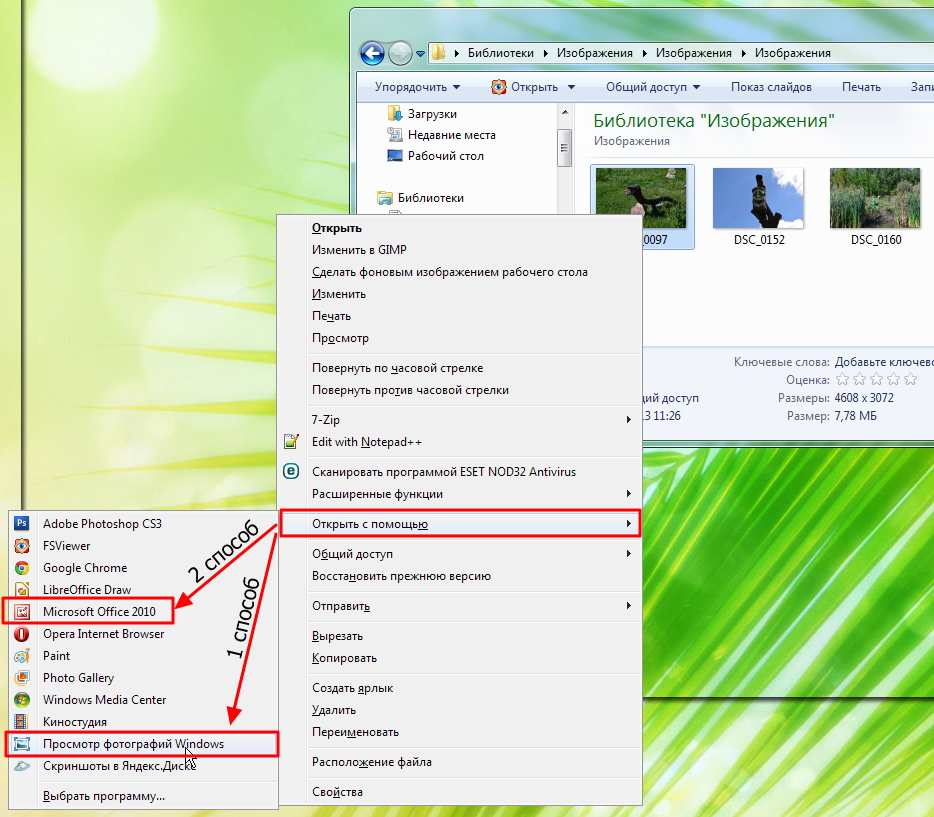Click the navigation pane scroll up arrow
Screen dimensions: 934x817
tap(565, 112)
